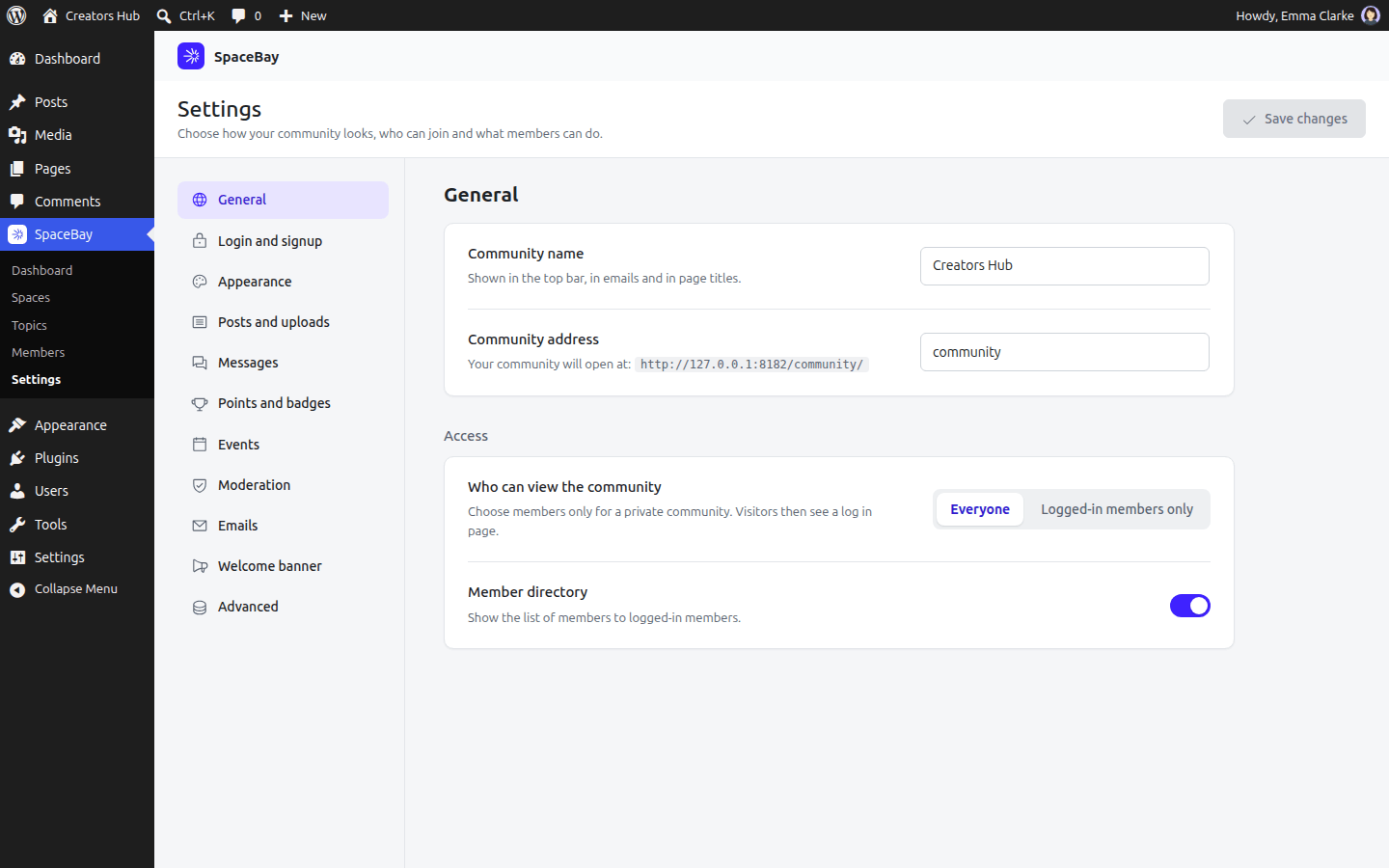
Task: Open the Login and signup settings tab
Action: (x=283, y=241)
